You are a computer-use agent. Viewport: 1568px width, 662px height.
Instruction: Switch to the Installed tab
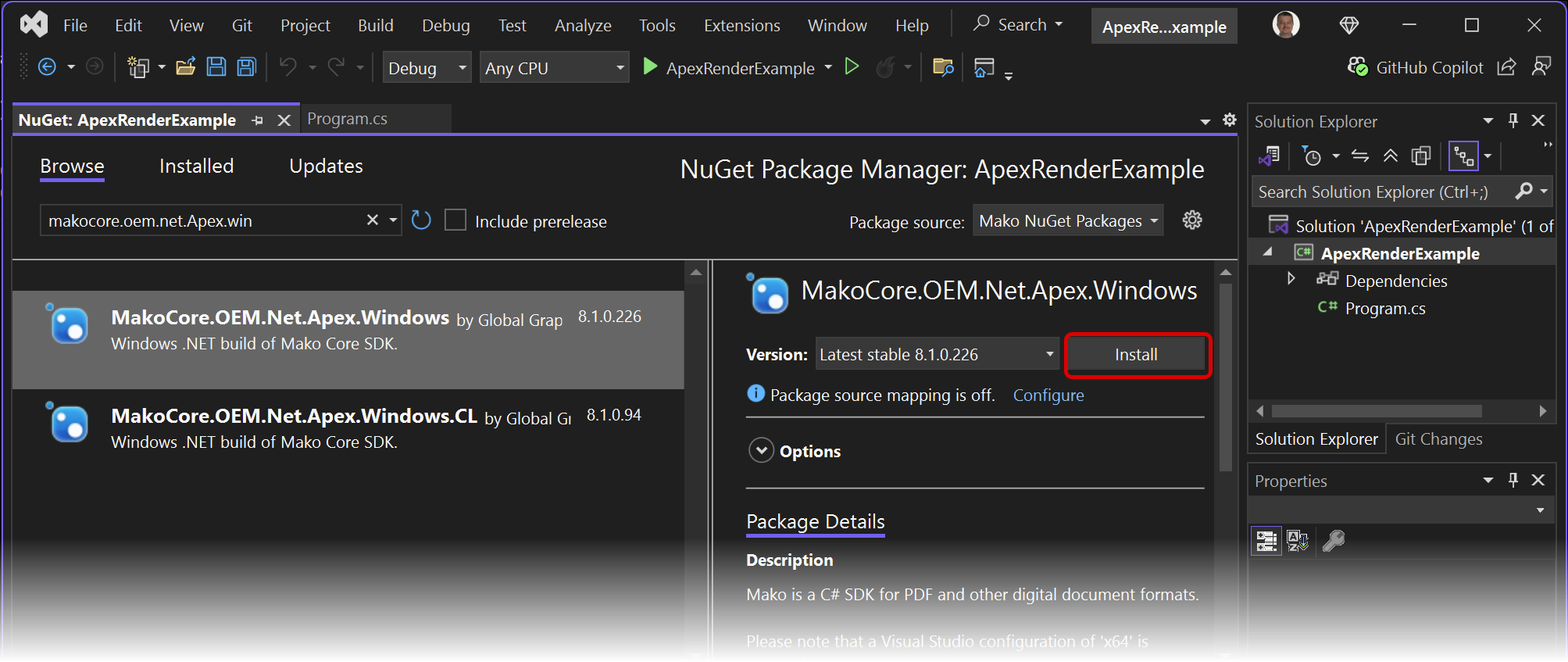point(196,166)
